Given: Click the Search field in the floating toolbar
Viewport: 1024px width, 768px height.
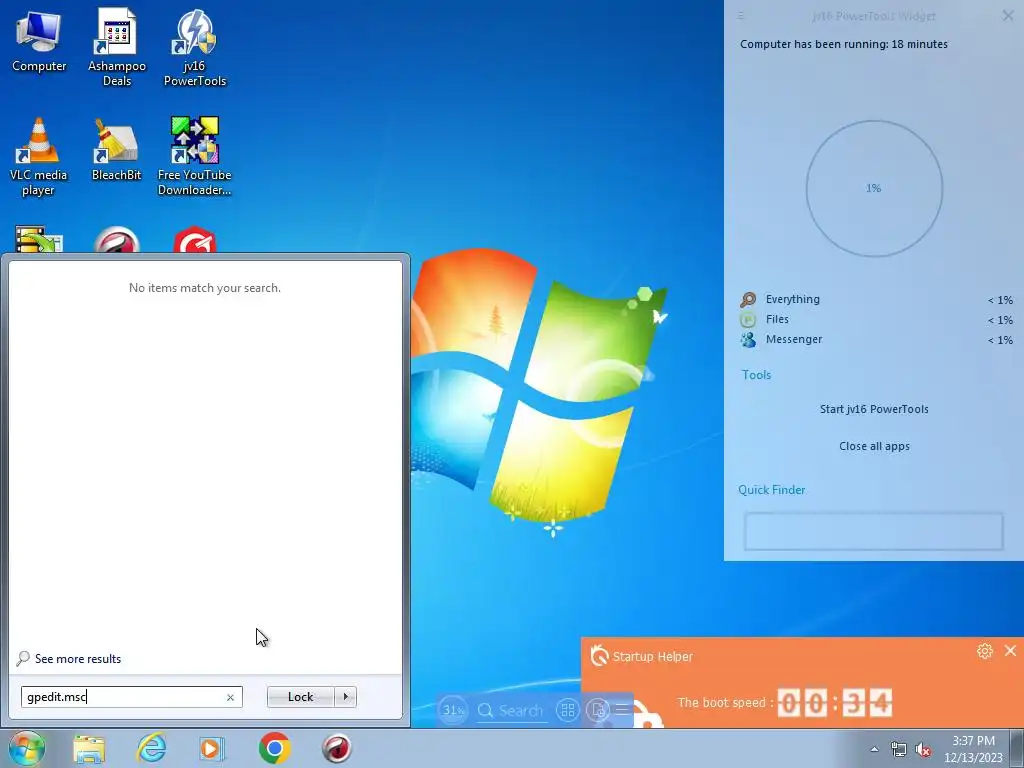Looking at the screenshot, I should [x=511, y=711].
